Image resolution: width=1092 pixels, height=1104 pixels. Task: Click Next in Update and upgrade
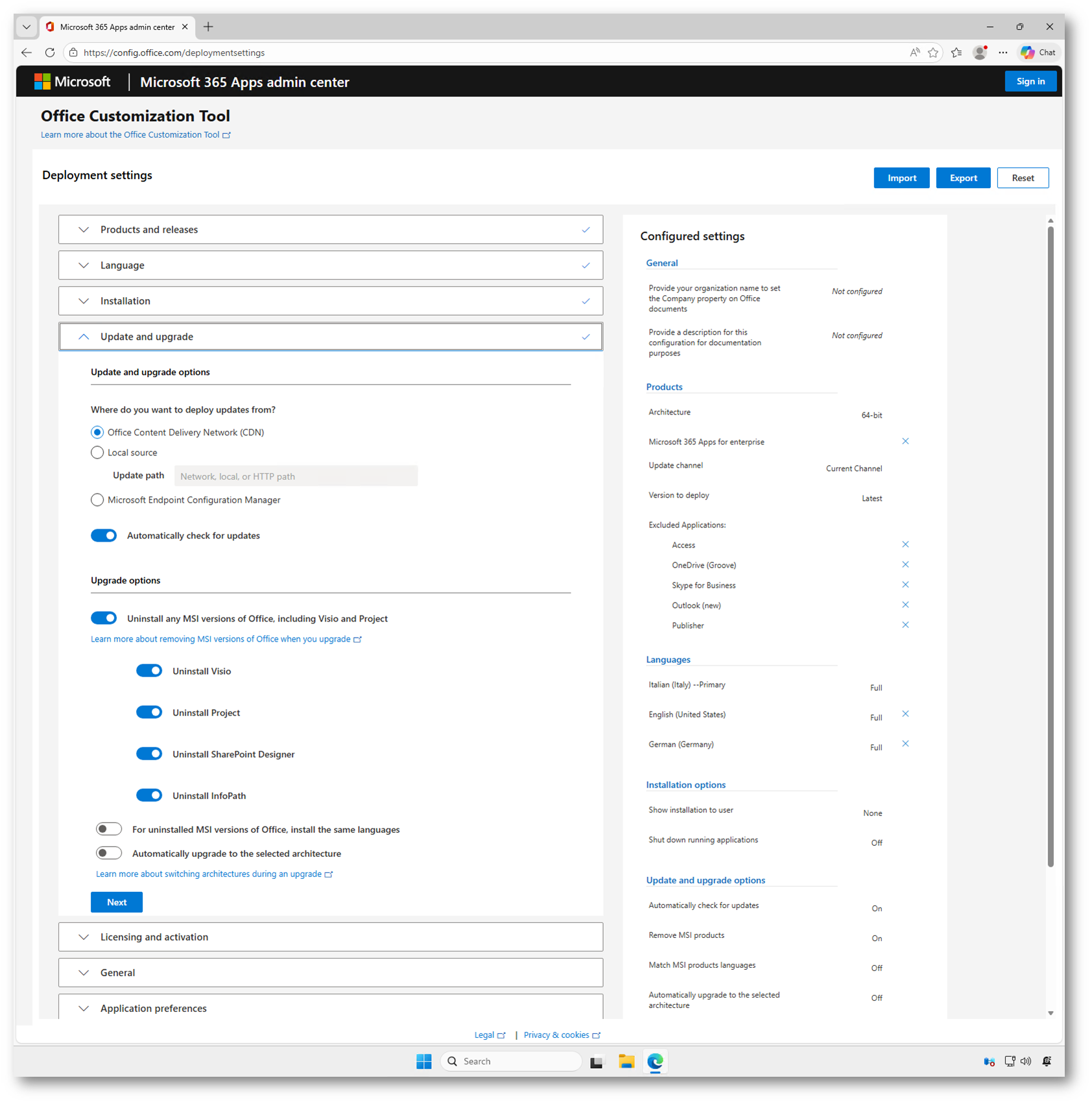[117, 902]
